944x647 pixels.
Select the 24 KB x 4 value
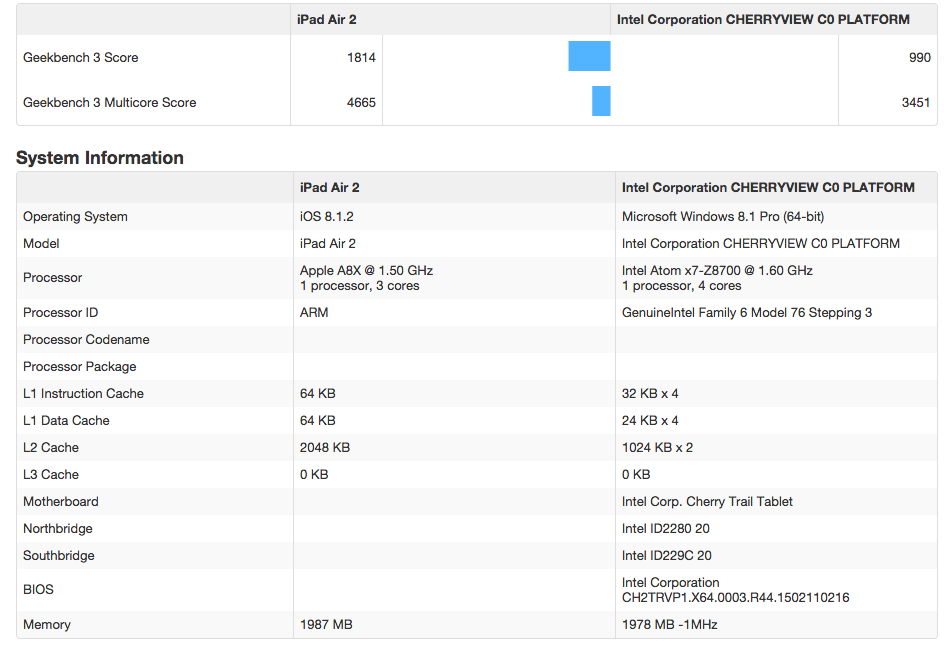pyautogui.click(x=650, y=421)
